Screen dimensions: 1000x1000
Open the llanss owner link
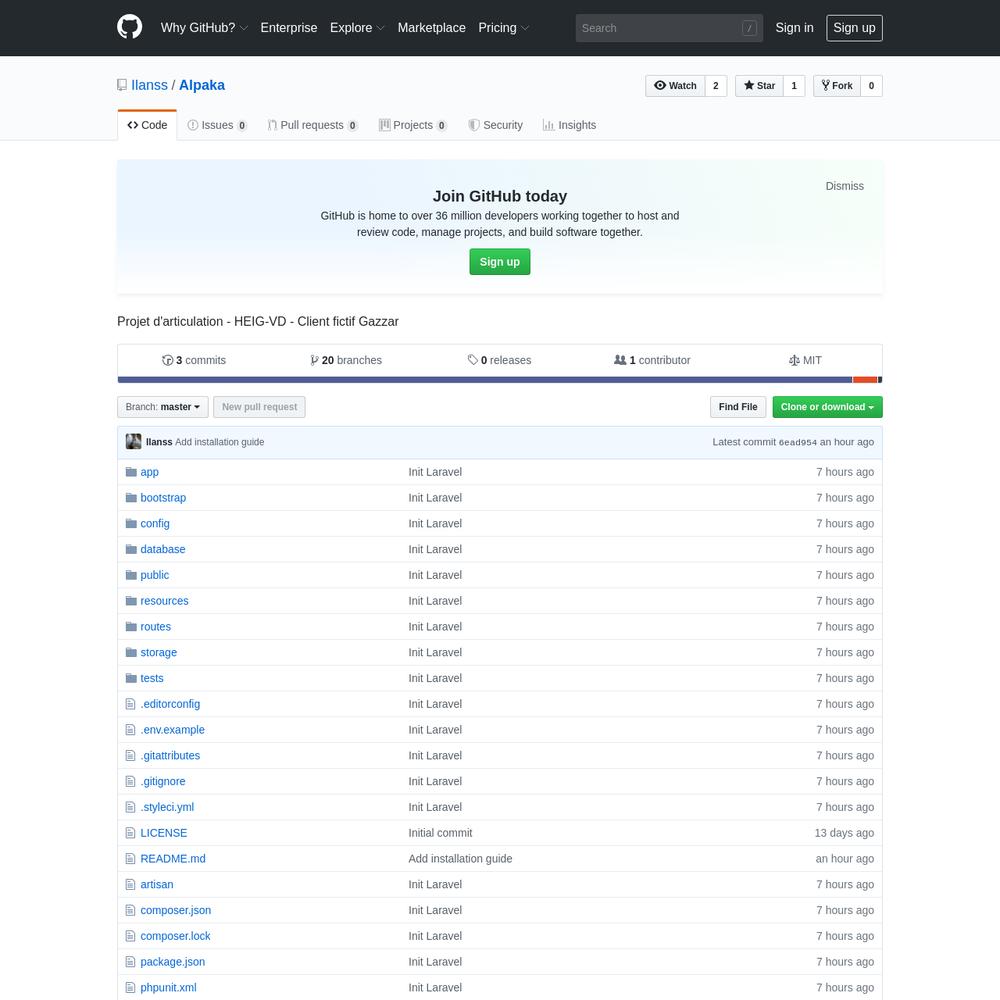149,85
